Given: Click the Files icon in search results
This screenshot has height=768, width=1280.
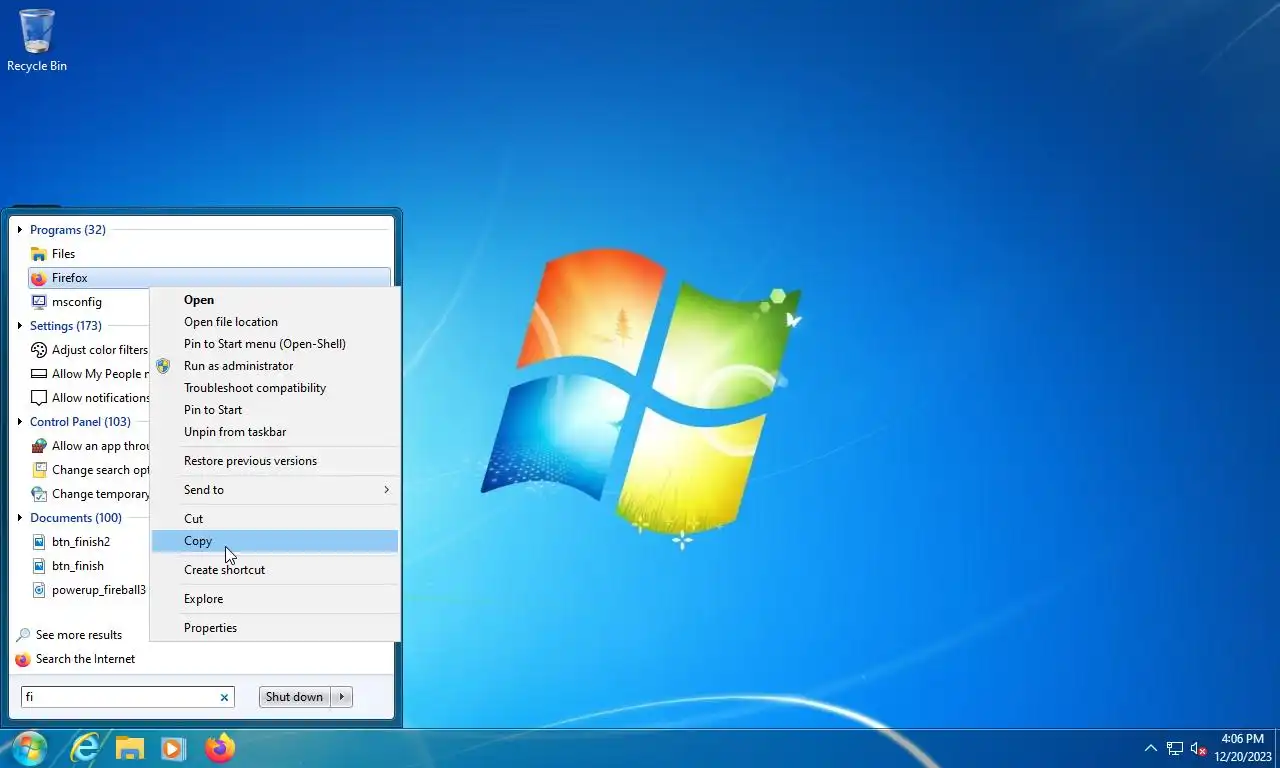Looking at the screenshot, I should pyautogui.click(x=39, y=254).
